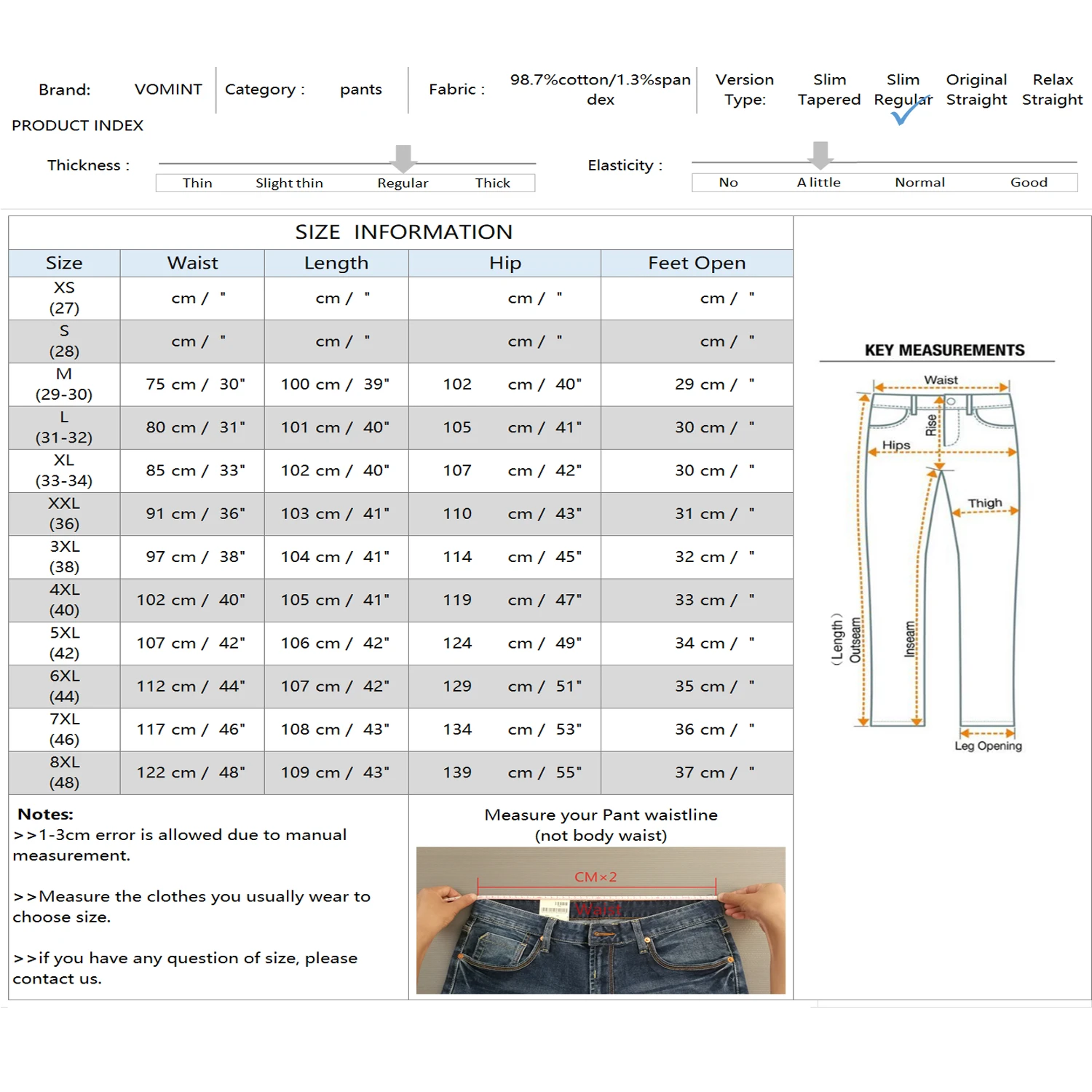
Task: Click the M waist value '75 cm / 30"'
Action: click(x=195, y=384)
